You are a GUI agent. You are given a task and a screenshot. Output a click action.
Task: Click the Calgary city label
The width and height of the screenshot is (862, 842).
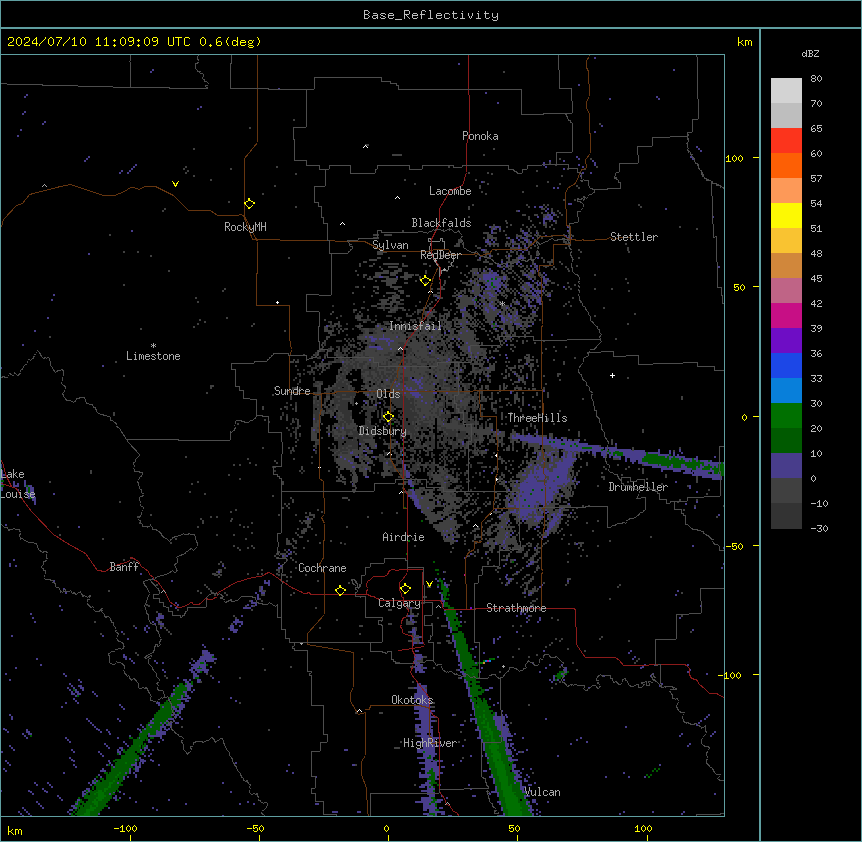click(x=399, y=603)
